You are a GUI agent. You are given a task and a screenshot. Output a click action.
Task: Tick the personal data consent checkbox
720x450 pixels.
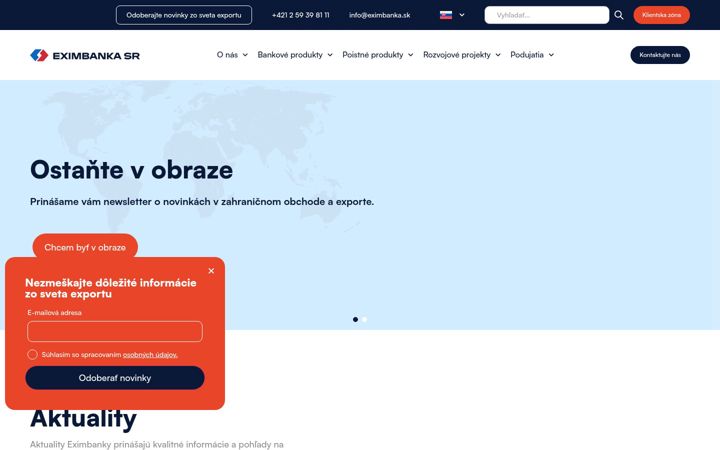click(x=32, y=354)
